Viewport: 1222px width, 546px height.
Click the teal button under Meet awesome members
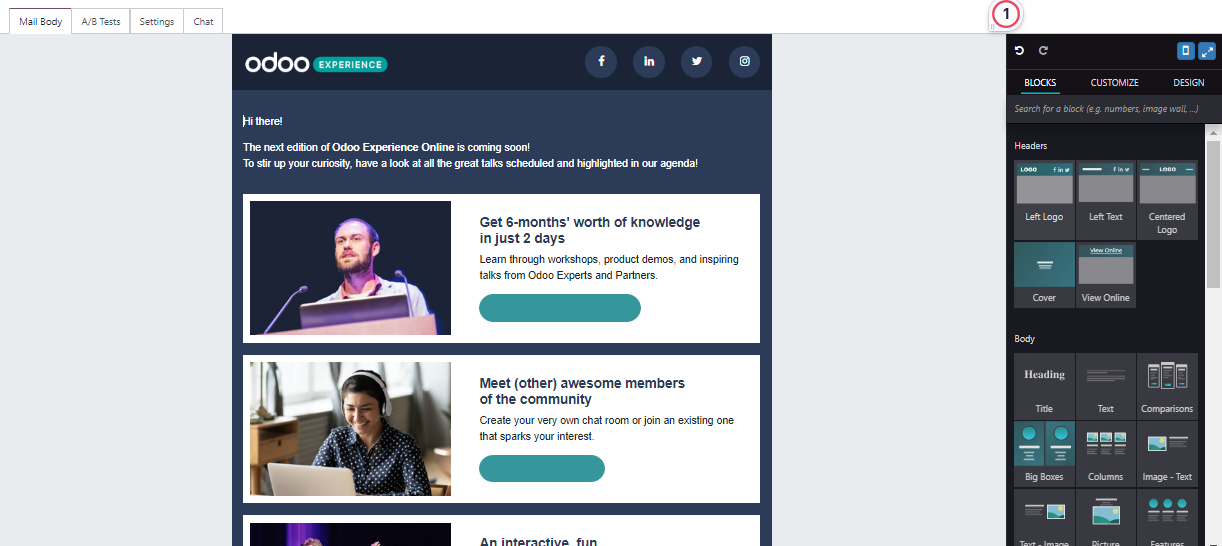(542, 468)
